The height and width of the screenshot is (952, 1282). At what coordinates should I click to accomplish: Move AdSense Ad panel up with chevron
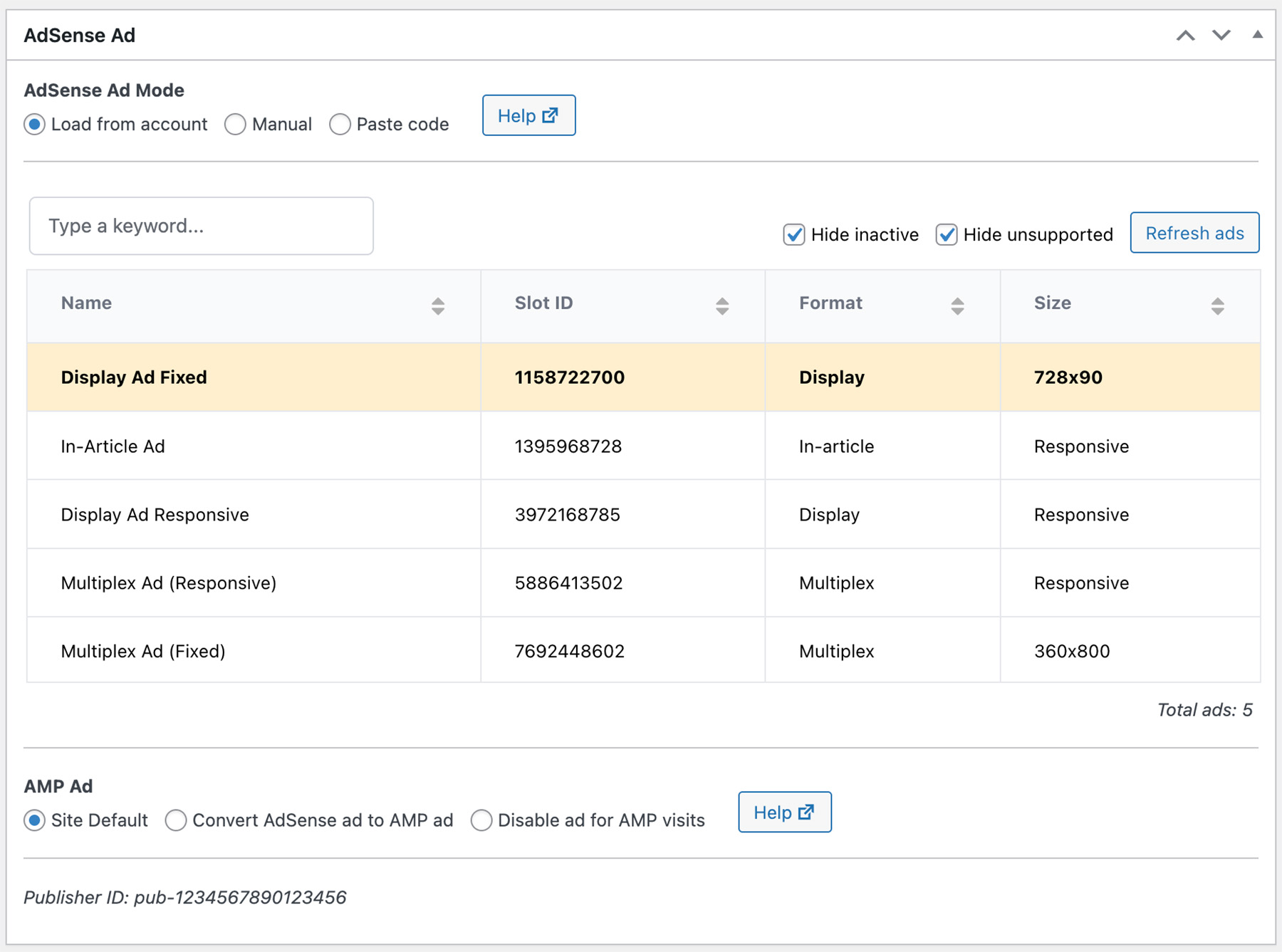[1185, 36]
